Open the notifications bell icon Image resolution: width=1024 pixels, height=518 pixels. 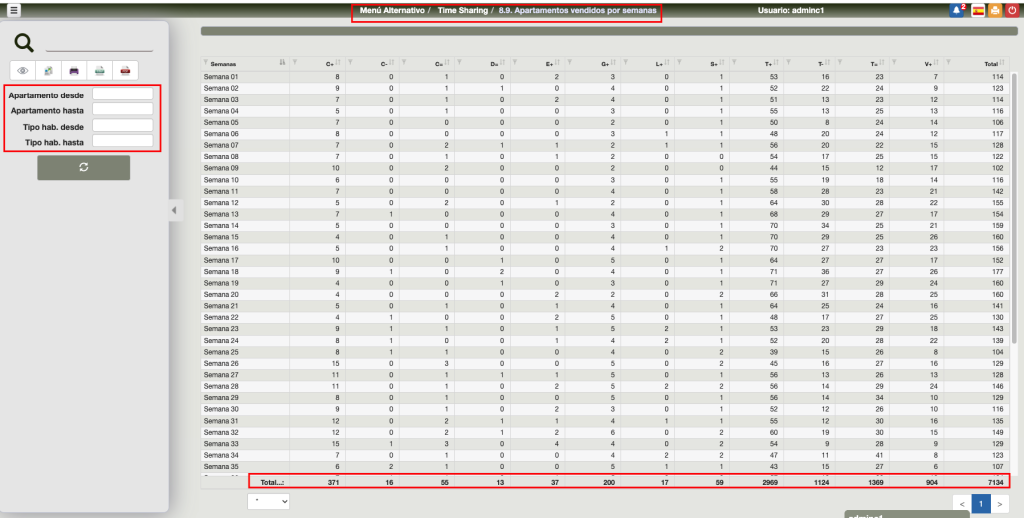tap(956, 10)
